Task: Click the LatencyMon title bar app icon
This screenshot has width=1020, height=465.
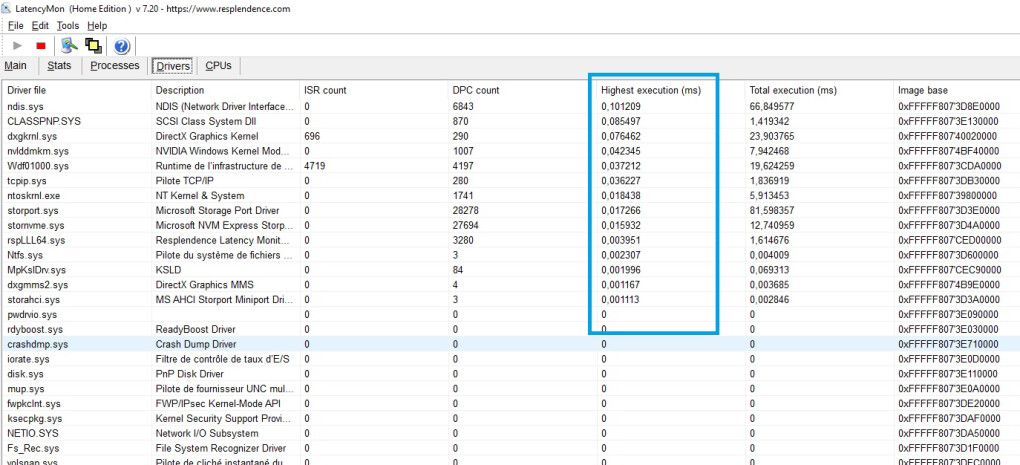Action: point(7,8)
